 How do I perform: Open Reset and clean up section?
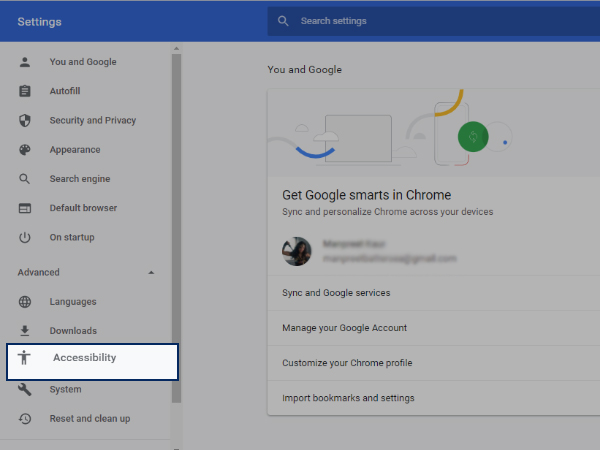point(89,418)
